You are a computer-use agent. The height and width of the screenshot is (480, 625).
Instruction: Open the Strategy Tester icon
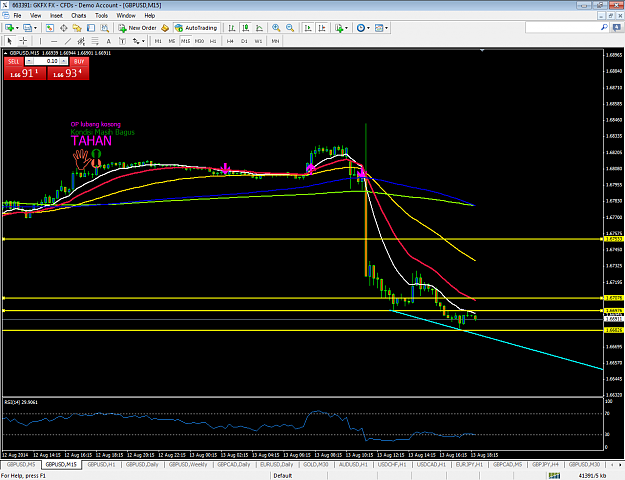pyautogui.click(x=104, y=28)
